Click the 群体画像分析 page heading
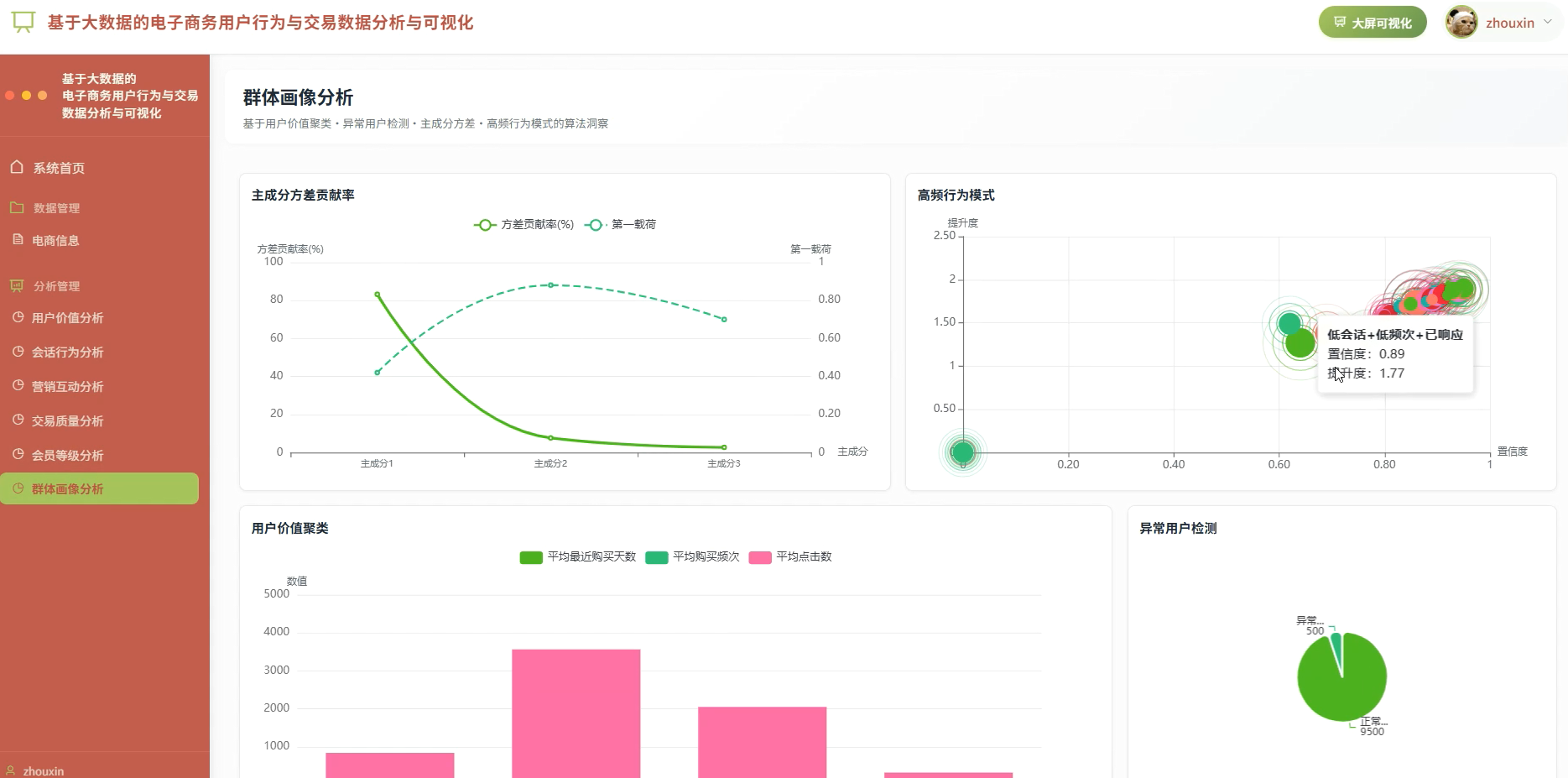Image resolution: width=1568 pixels, height=778 pixels. 298,97
